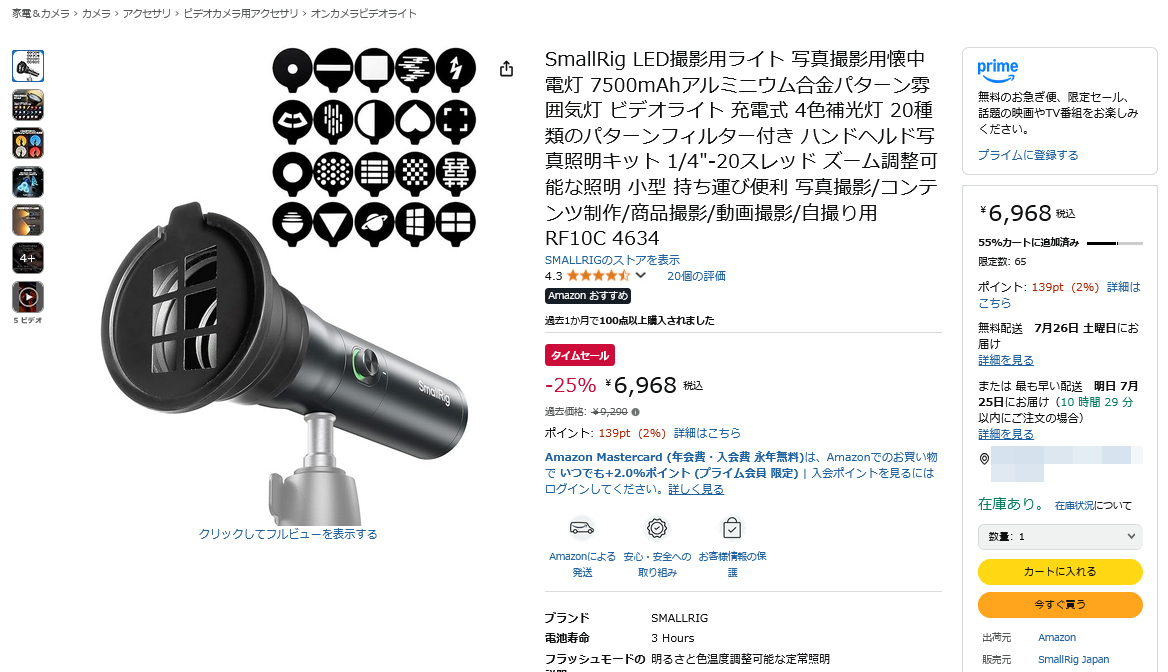Click the share icon beside product image
This screenshot has width=1168, height=672.
pos(507,69)
